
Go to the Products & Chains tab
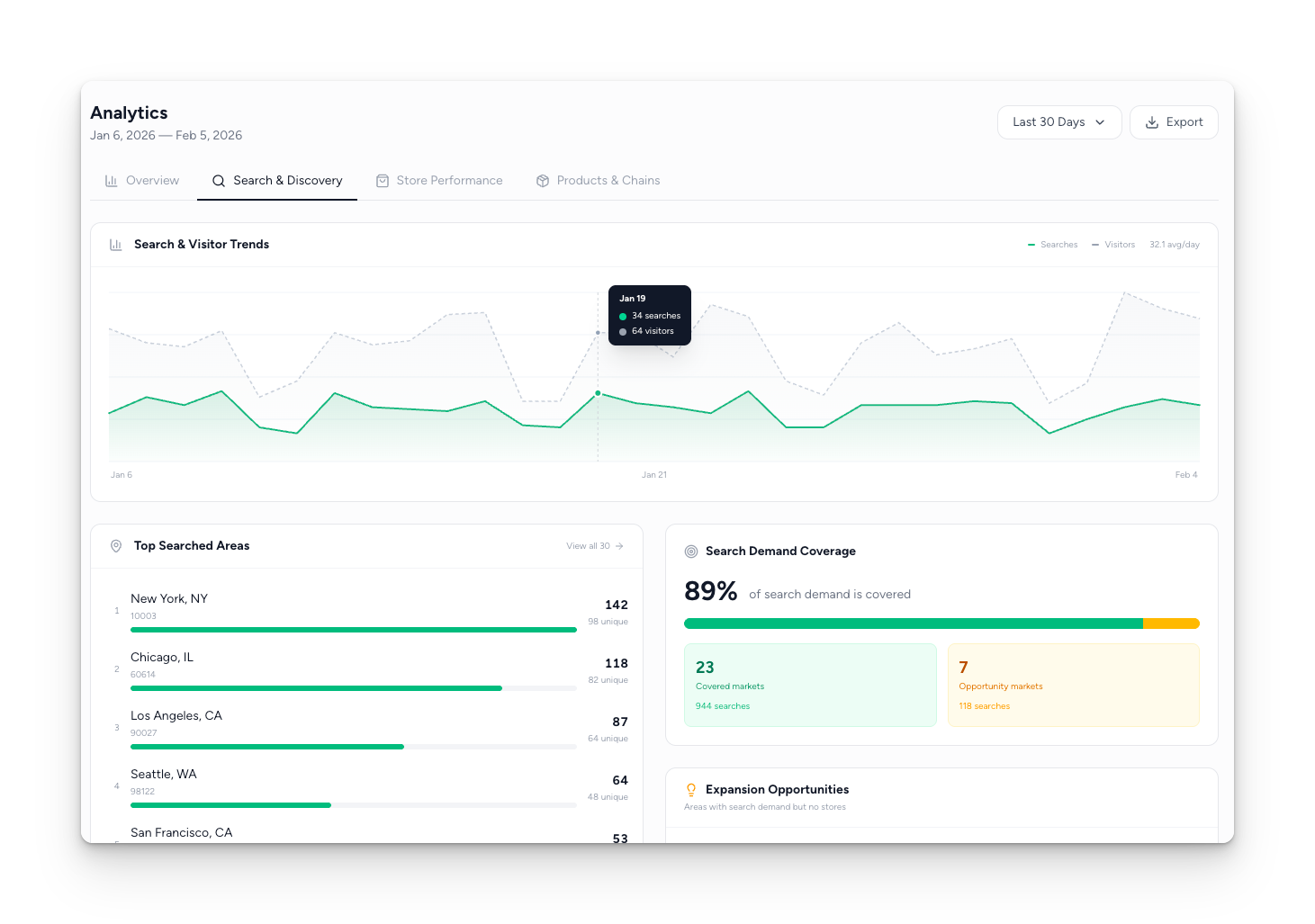pyautogui.click(x=599, y=181)
